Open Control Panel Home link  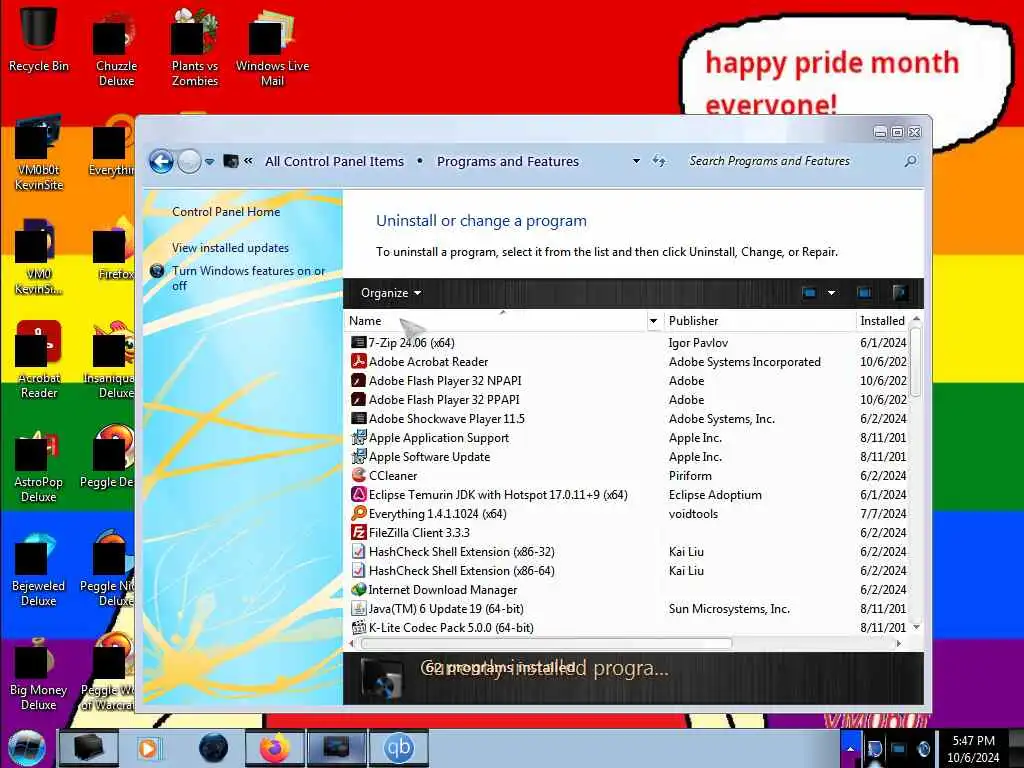tap(226, 212)
